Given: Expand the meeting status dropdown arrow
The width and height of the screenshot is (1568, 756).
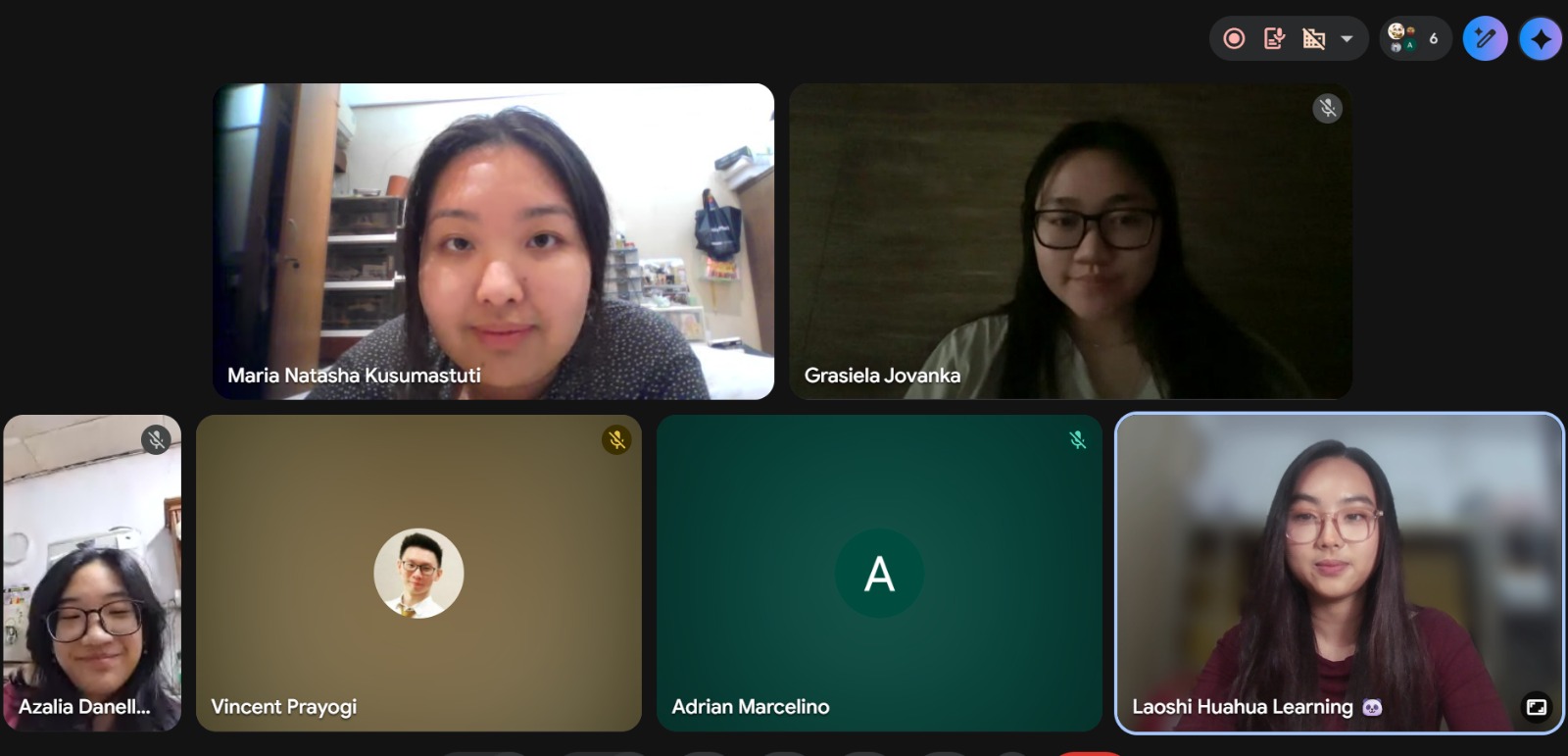Looking at the screenshot, I should (1347, 39).
